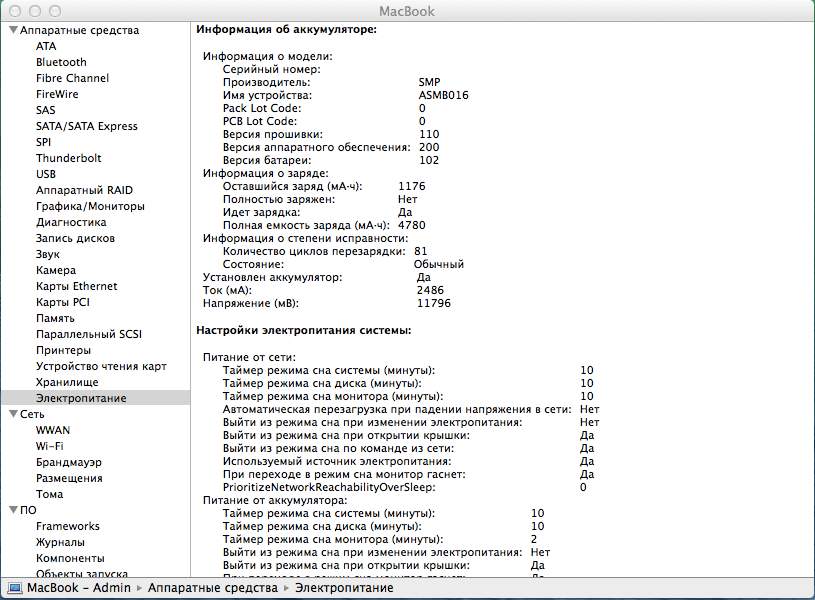Select USB in the sidebar

coord(46,174)
